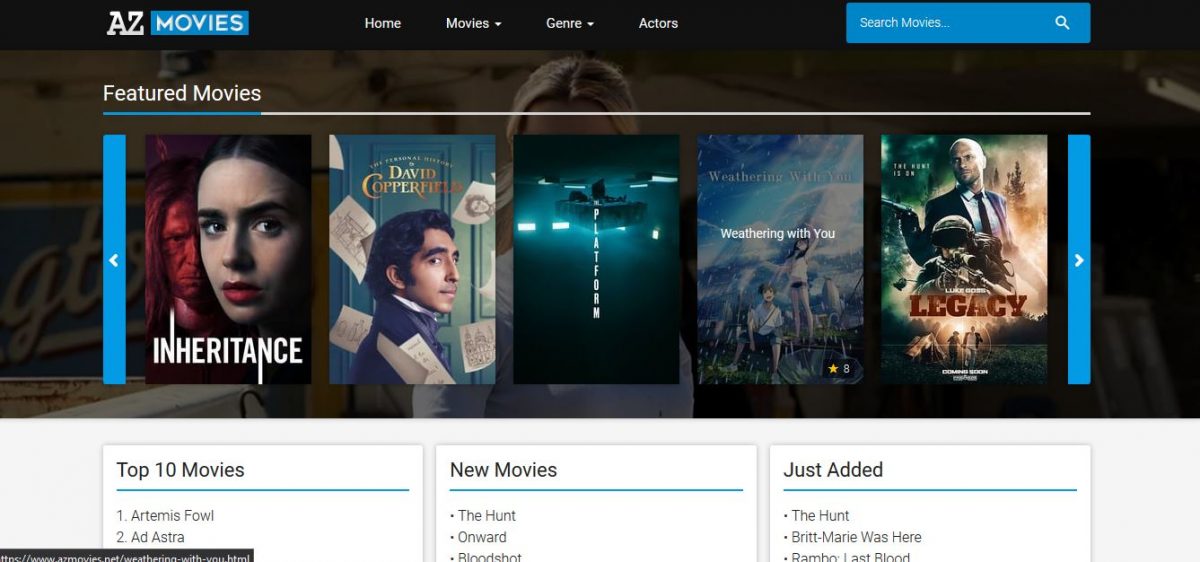Screen dimensions: 1200x562
Task: Open The Platform movie poster
Action: 596,260
